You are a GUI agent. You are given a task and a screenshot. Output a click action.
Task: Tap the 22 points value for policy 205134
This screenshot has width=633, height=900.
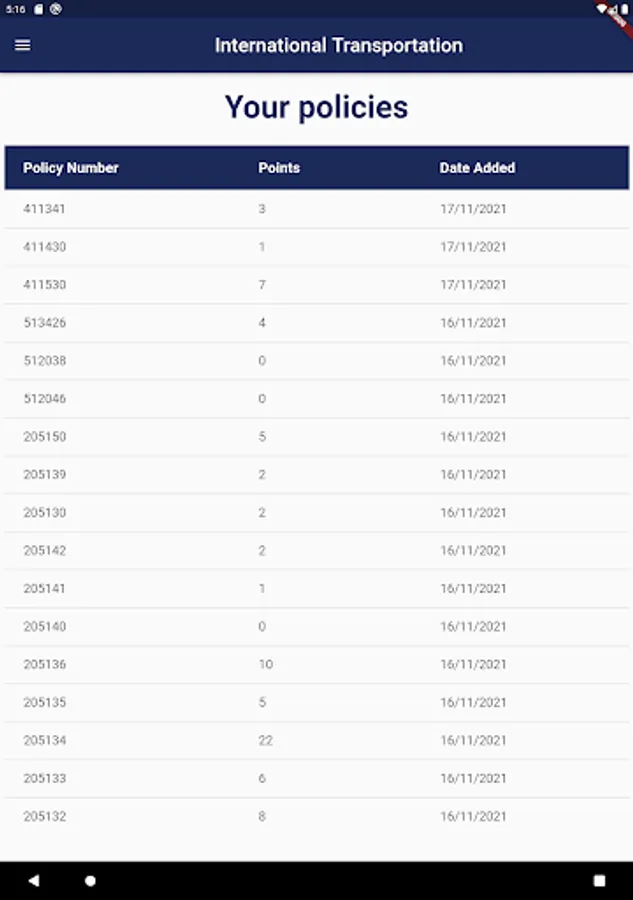coord(265,741)
